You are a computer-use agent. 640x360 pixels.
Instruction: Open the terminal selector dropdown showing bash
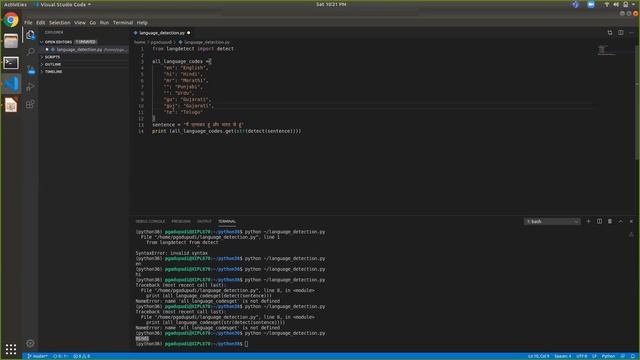[552, 221]
